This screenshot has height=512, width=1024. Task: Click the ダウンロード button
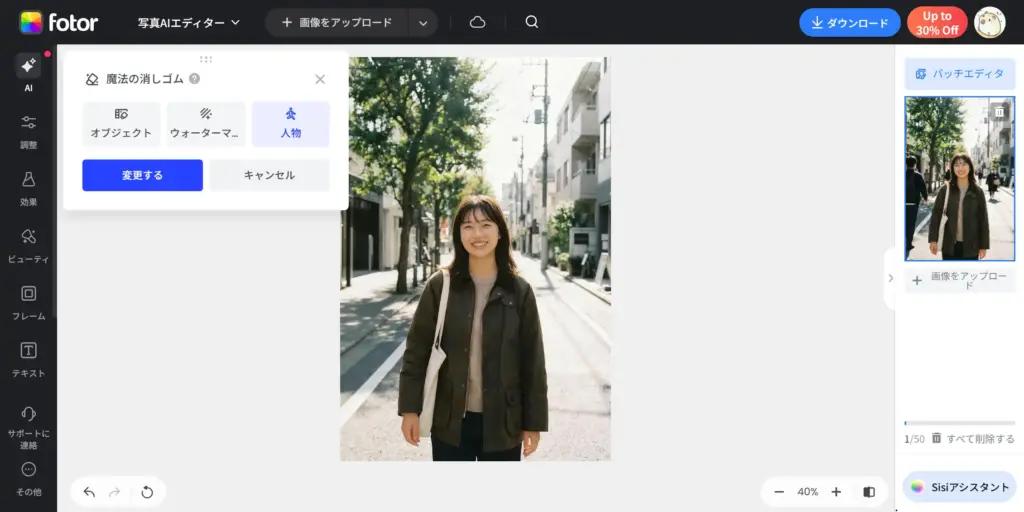(x=850, y=23)
